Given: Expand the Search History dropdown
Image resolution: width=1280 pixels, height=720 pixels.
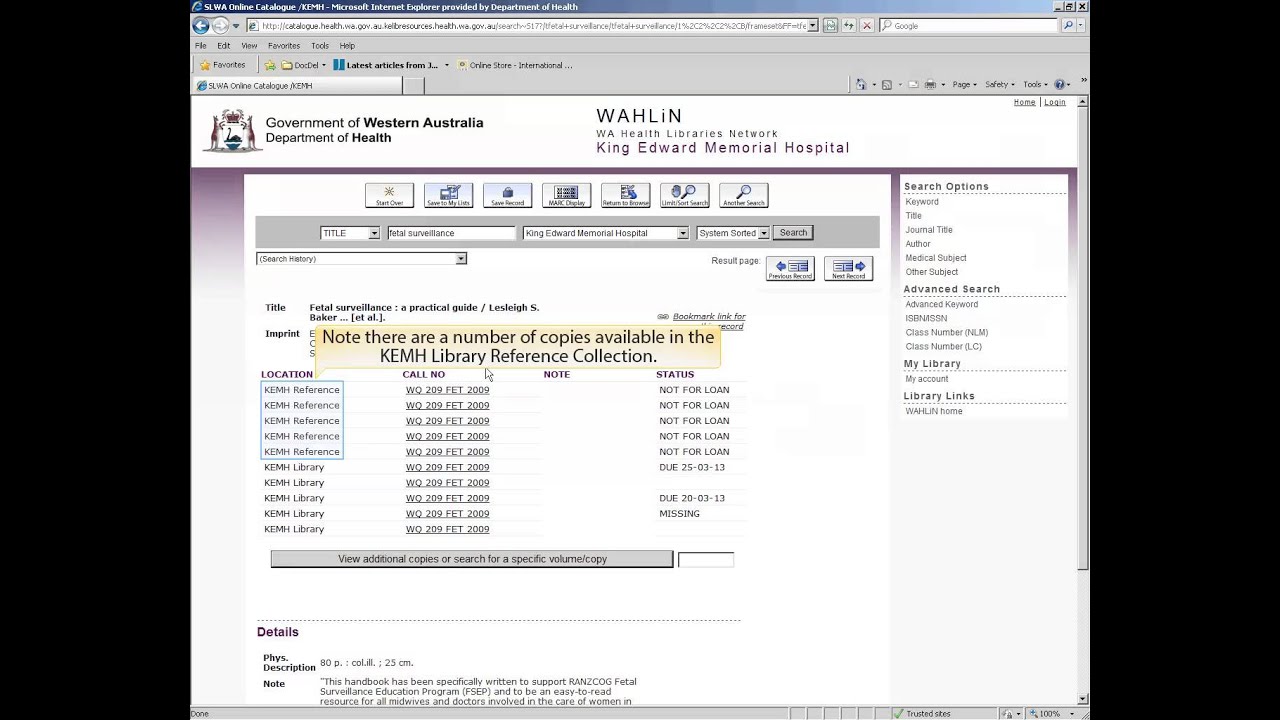Looking at the screenshot, I should coord(361,259).
